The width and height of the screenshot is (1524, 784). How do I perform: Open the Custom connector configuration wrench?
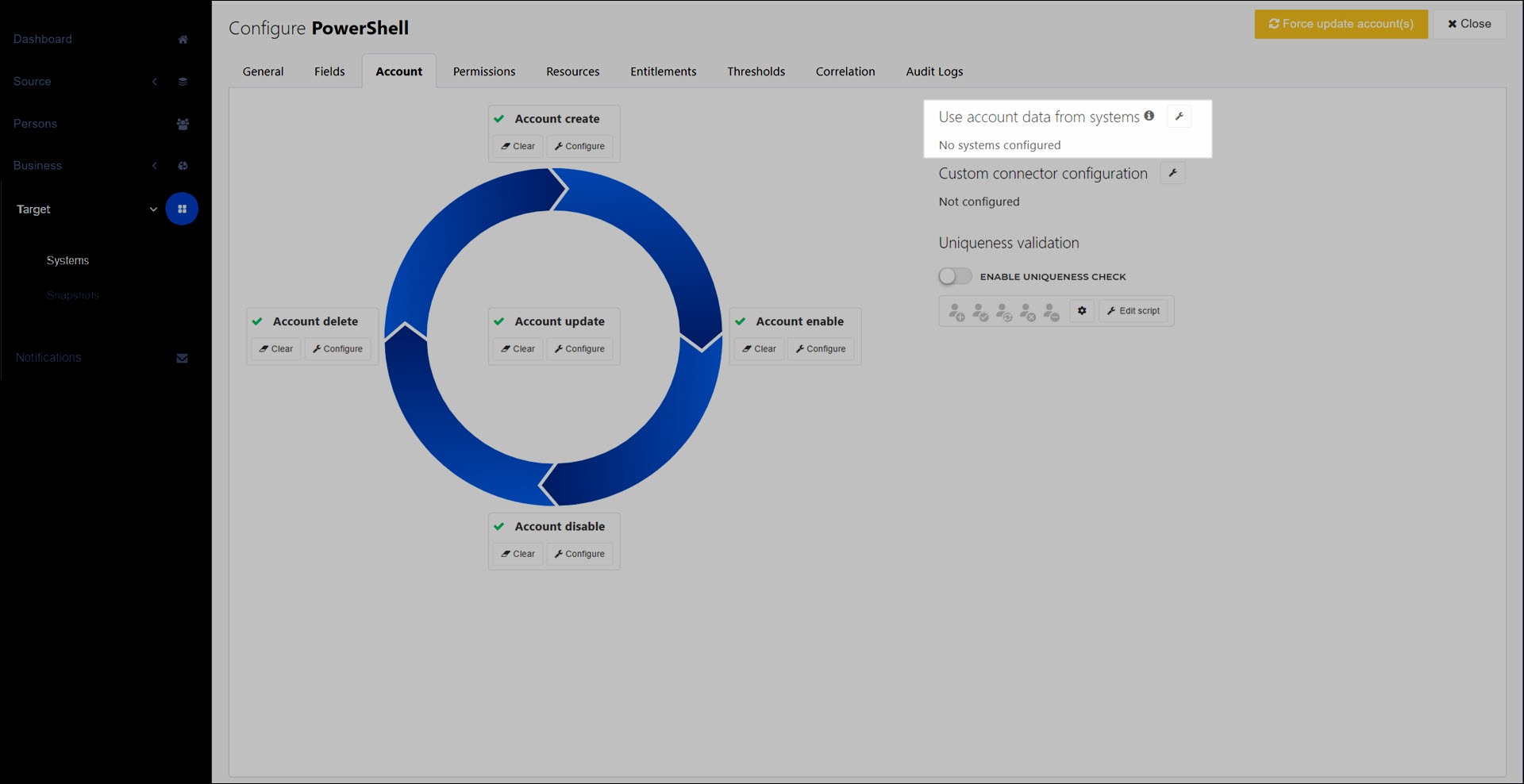(1172, 173)
